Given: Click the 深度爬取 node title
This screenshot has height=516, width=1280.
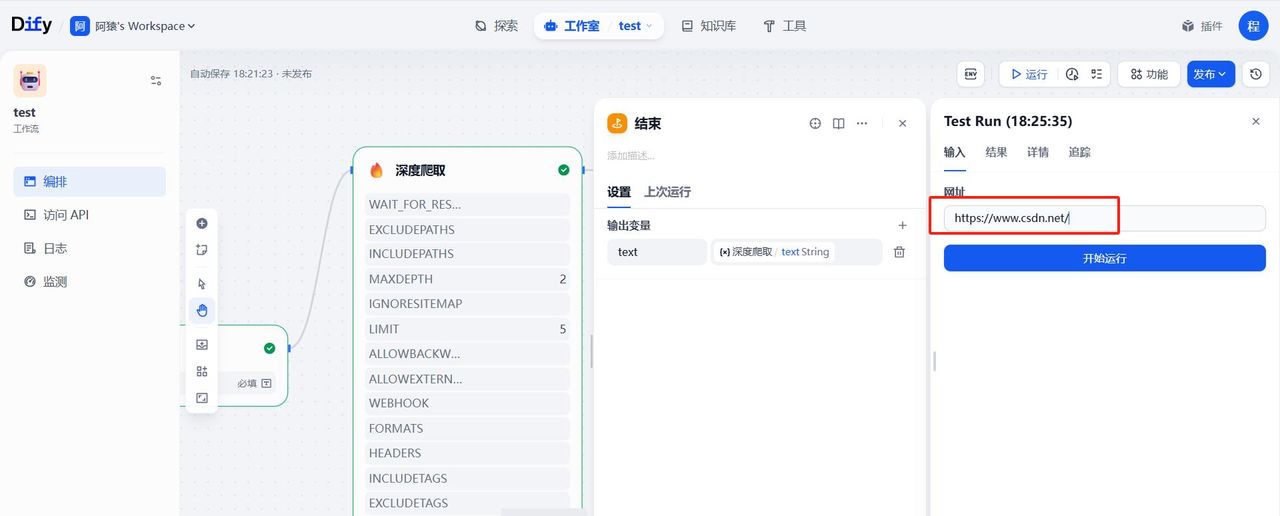Looking at the screenshot, I should (x=420, y=171).
